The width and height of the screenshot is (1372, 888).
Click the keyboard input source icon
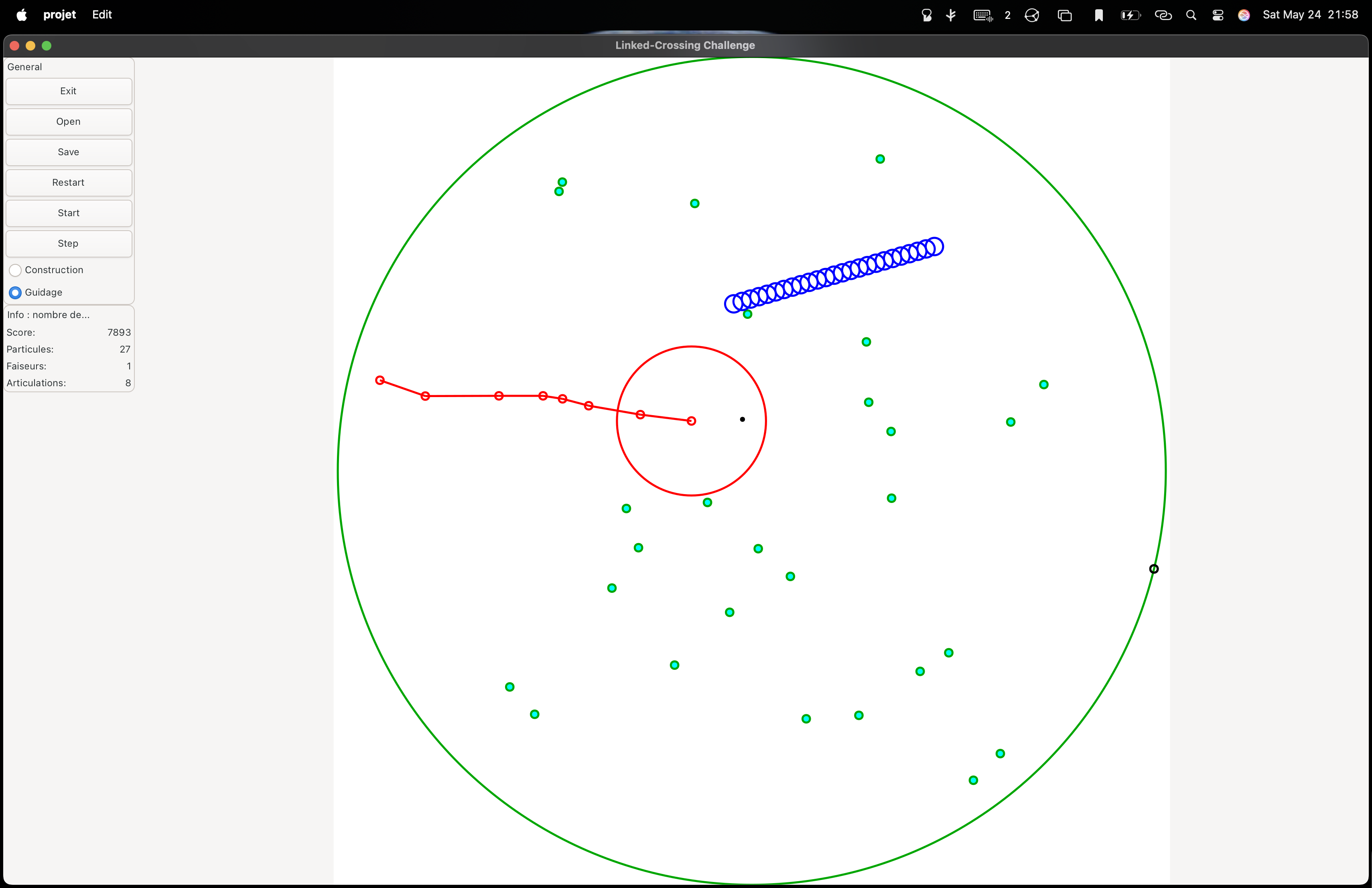tap(983, 15)
